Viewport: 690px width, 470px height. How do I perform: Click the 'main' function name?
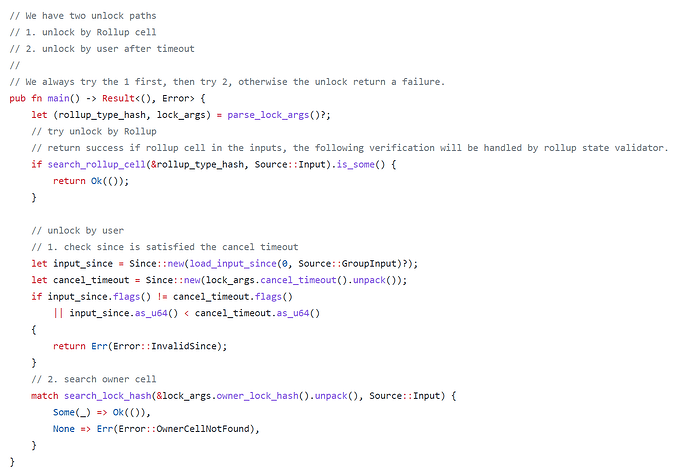[x=58, y=98]
